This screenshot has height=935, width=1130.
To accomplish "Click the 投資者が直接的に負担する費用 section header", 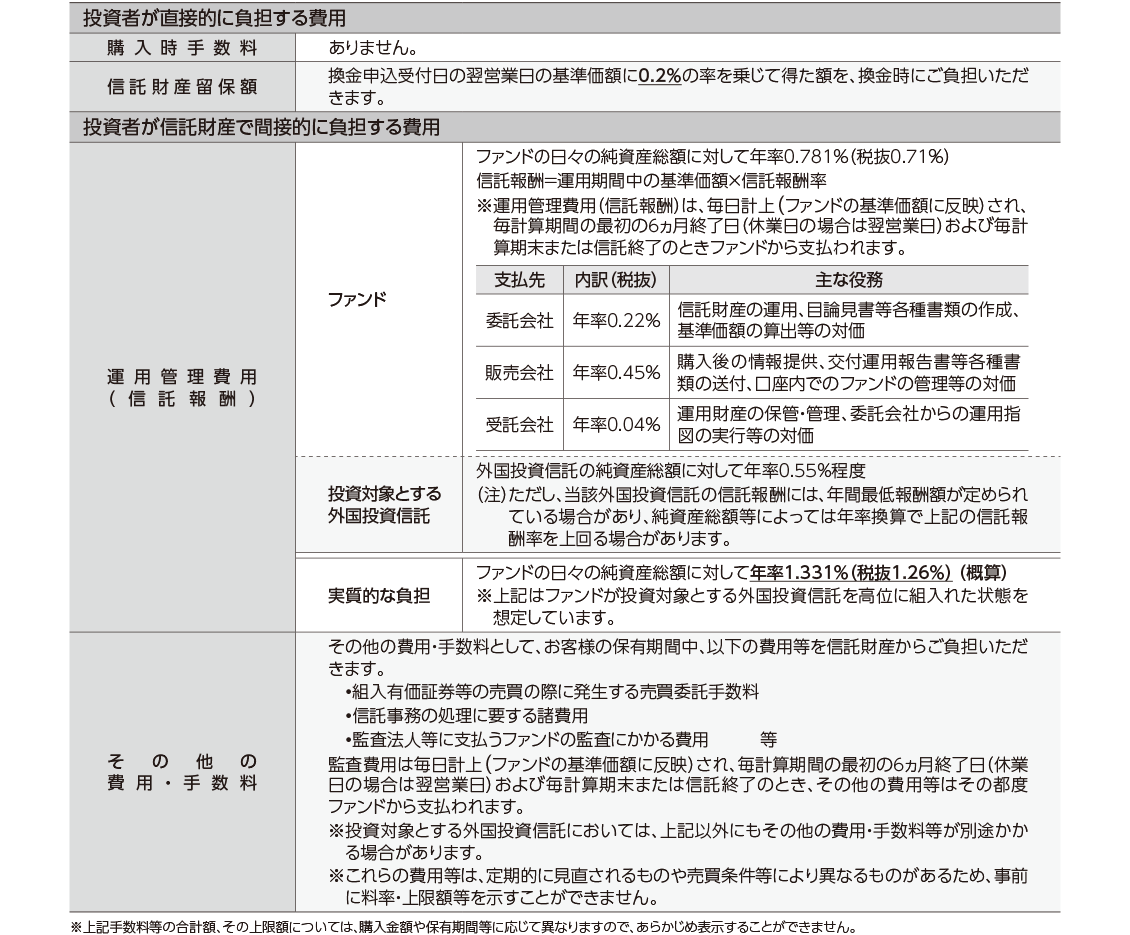I will tap(215, 18).
